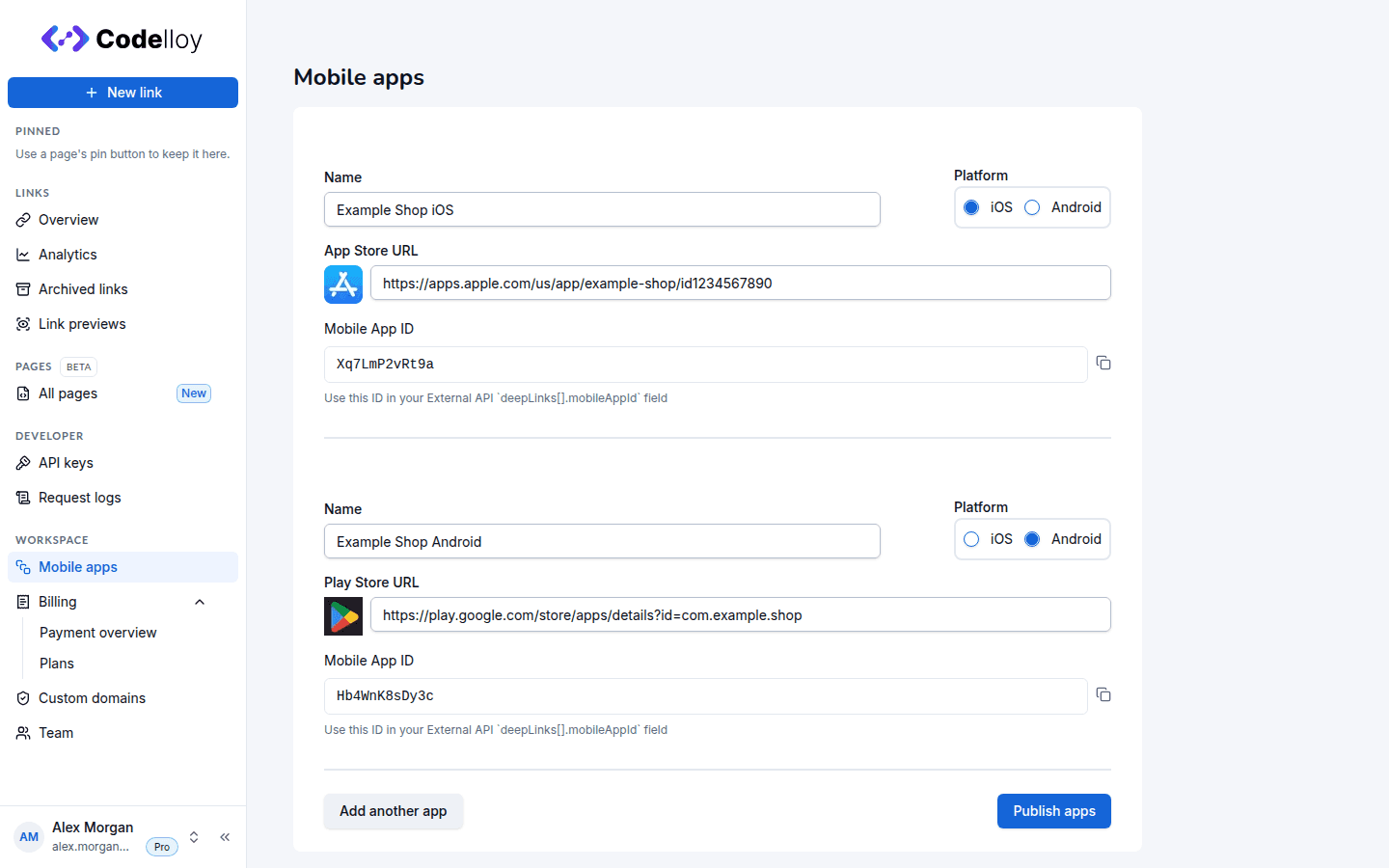The height and width of the screenshot is (868, 1389).
Task: Open the Billing menu item
Action: (x=123, y=602)
